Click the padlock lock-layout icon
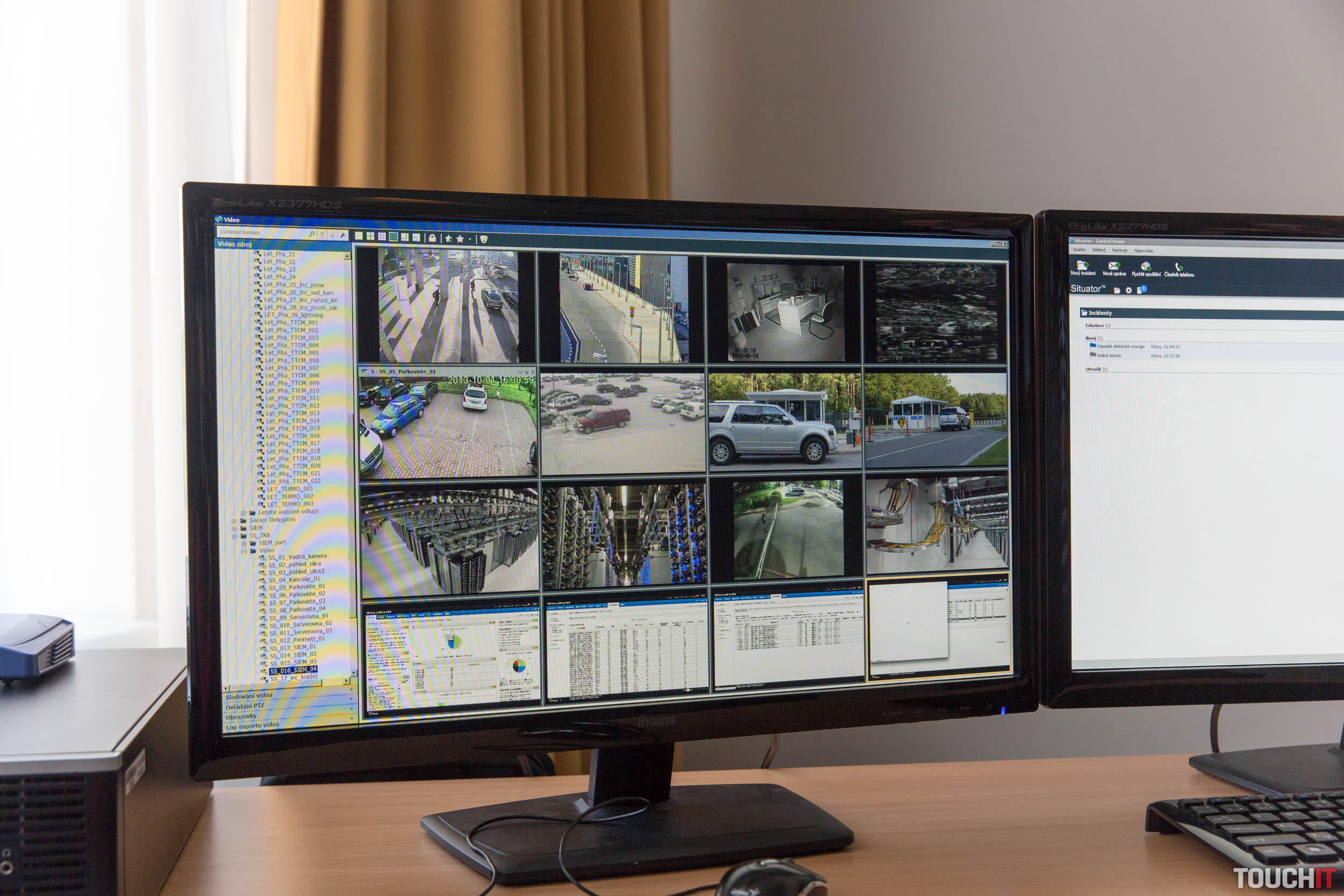The height and width of the screenshot is (896, 1344). (x=432, y=238)
